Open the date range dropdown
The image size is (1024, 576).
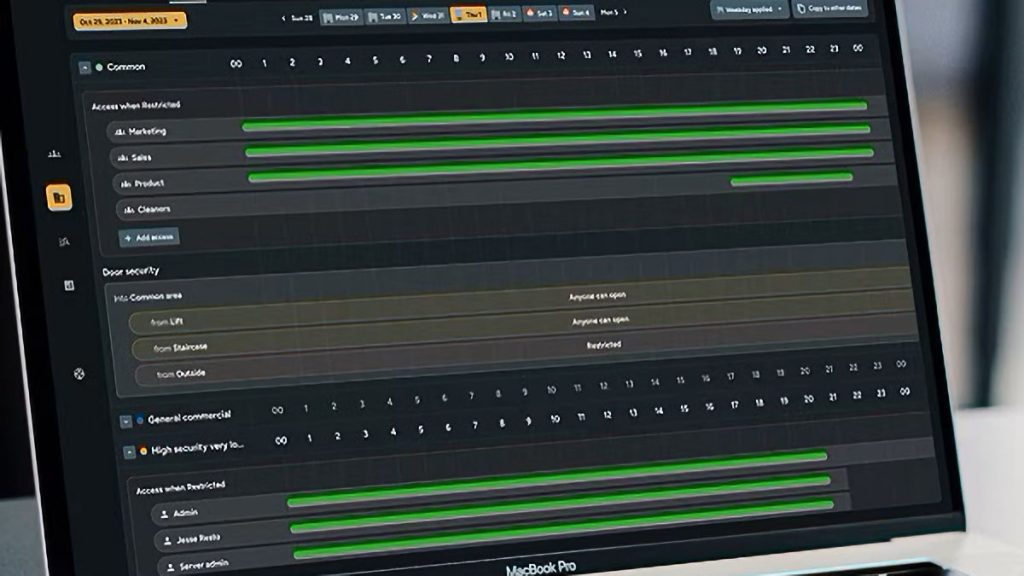pos(130,20)
